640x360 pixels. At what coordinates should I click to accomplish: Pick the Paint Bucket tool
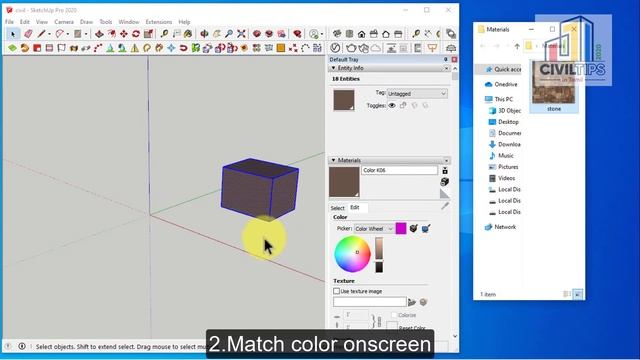click(188, 34)
